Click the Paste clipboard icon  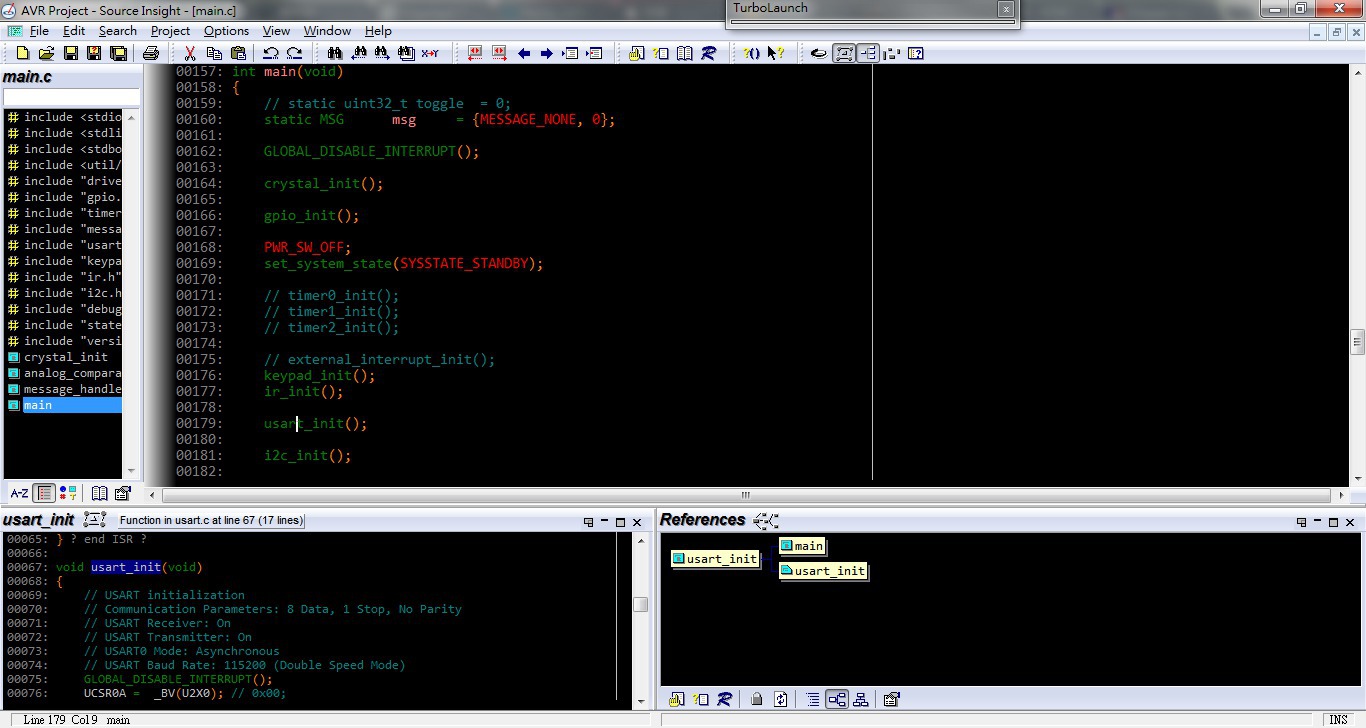[238, 53]
